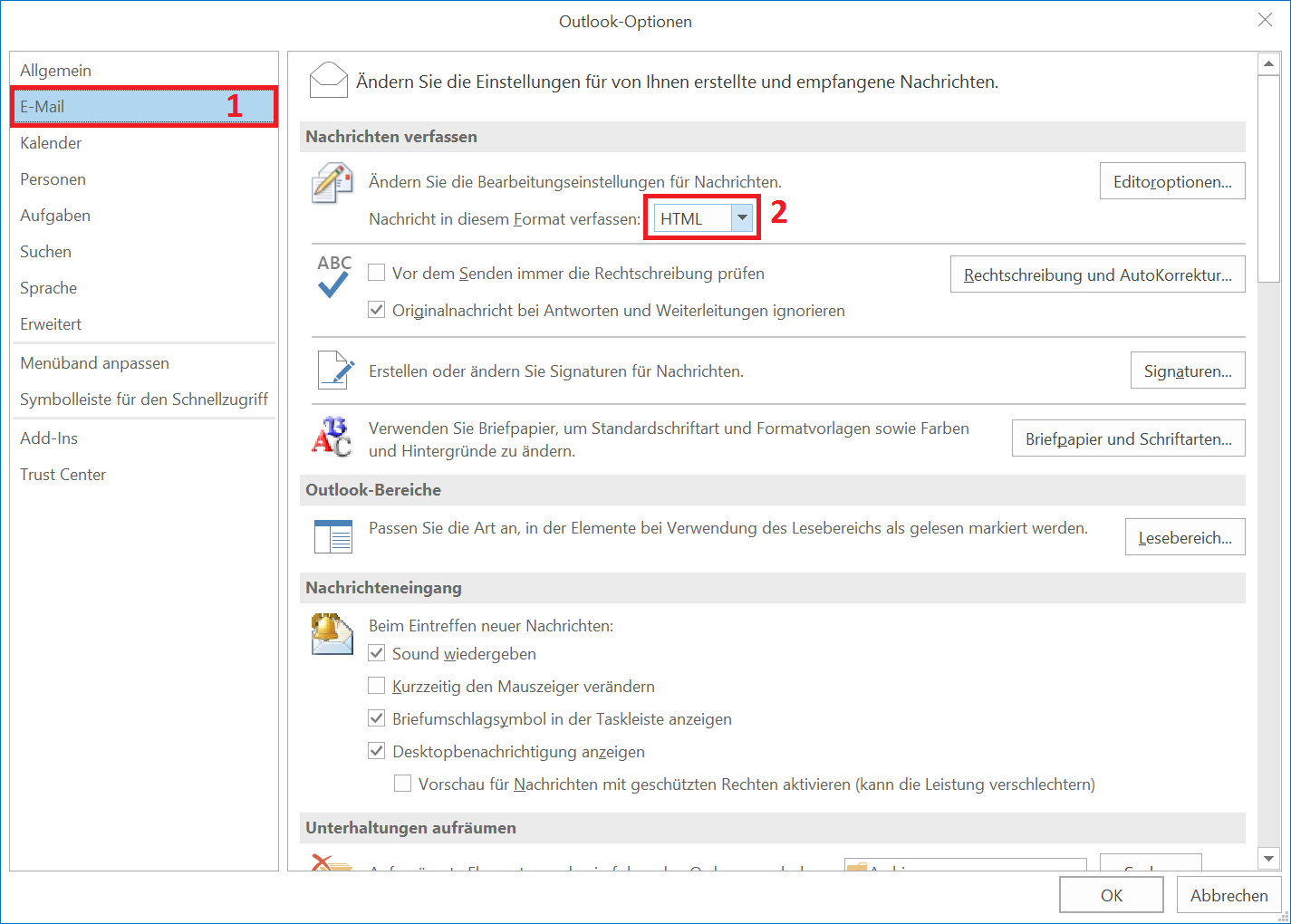Click 'Beim Eintreffen neuer Nachrichten:' label

click(x=491, y=626)
